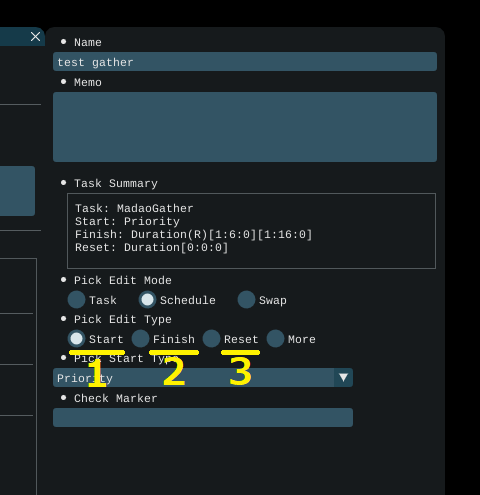The image size is (480, 495).
Task: Click the Pick Edit Type label
Action: (x=123, y=319)
